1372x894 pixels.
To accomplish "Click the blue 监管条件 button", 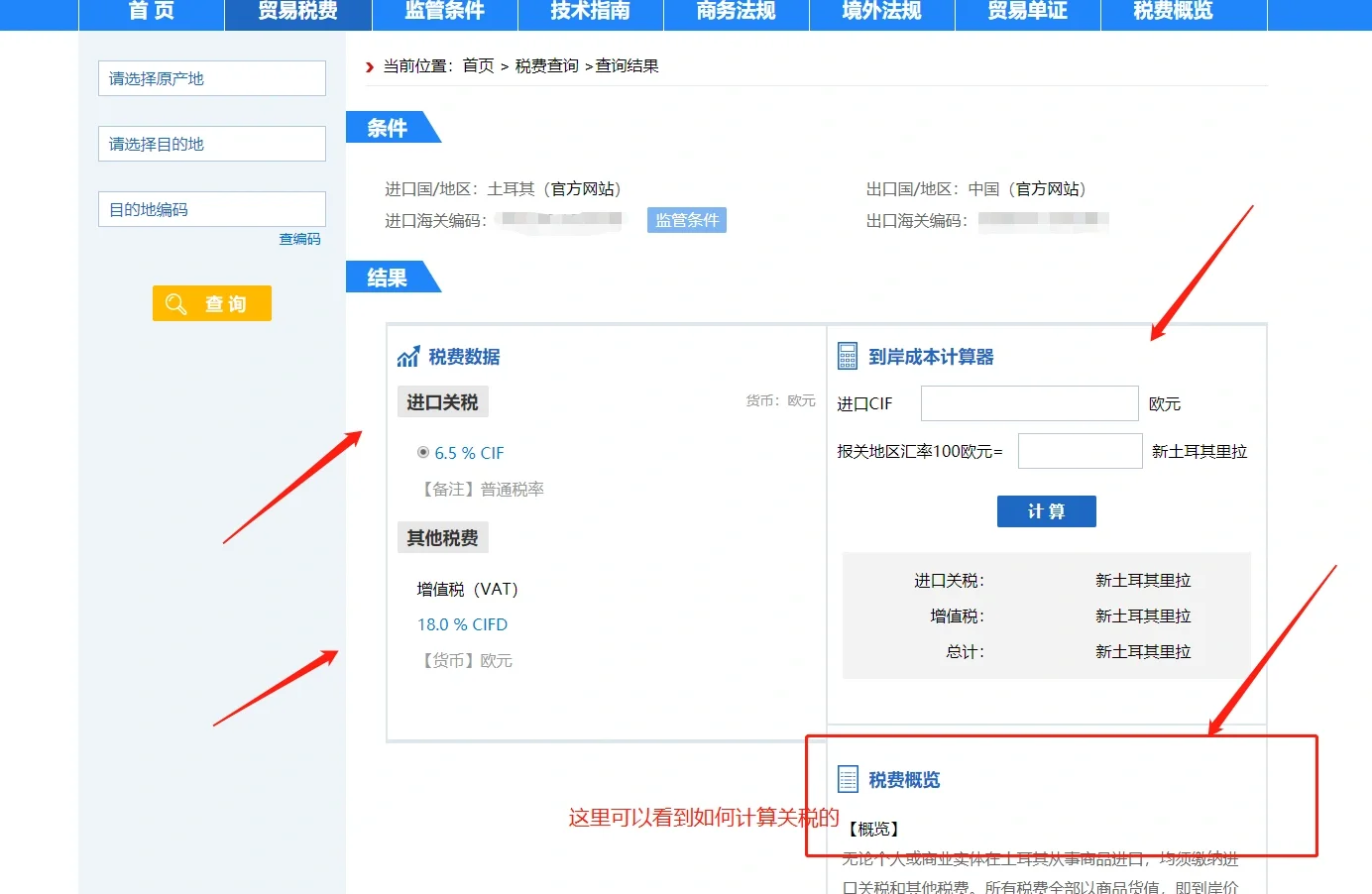I will click(x=687, y=220).
